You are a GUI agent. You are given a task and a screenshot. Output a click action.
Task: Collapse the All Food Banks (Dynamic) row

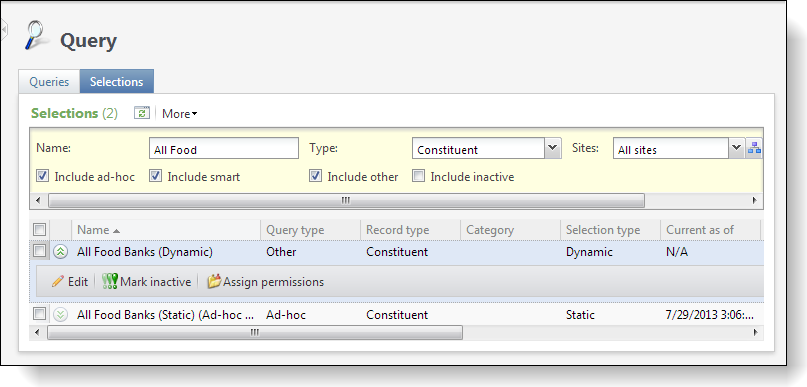[61, 252]
